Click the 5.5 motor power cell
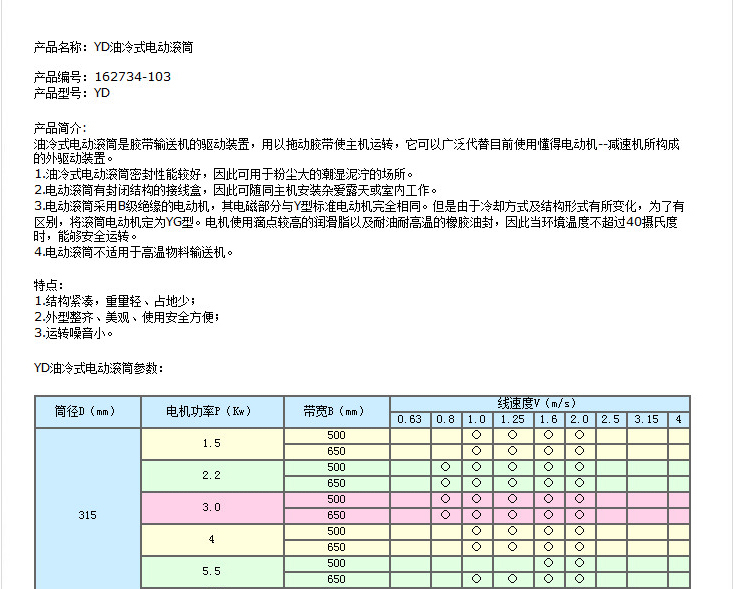The image size is (734, 589). click(211, 571)
